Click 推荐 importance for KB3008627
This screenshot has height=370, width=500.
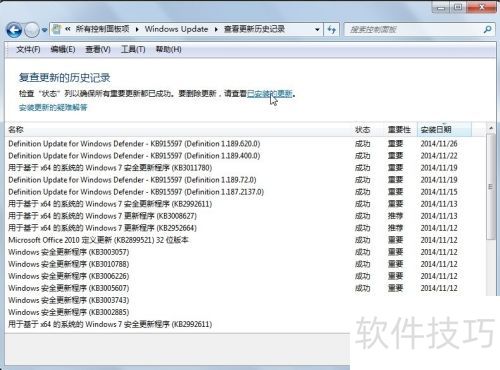(x=395, y=216)
